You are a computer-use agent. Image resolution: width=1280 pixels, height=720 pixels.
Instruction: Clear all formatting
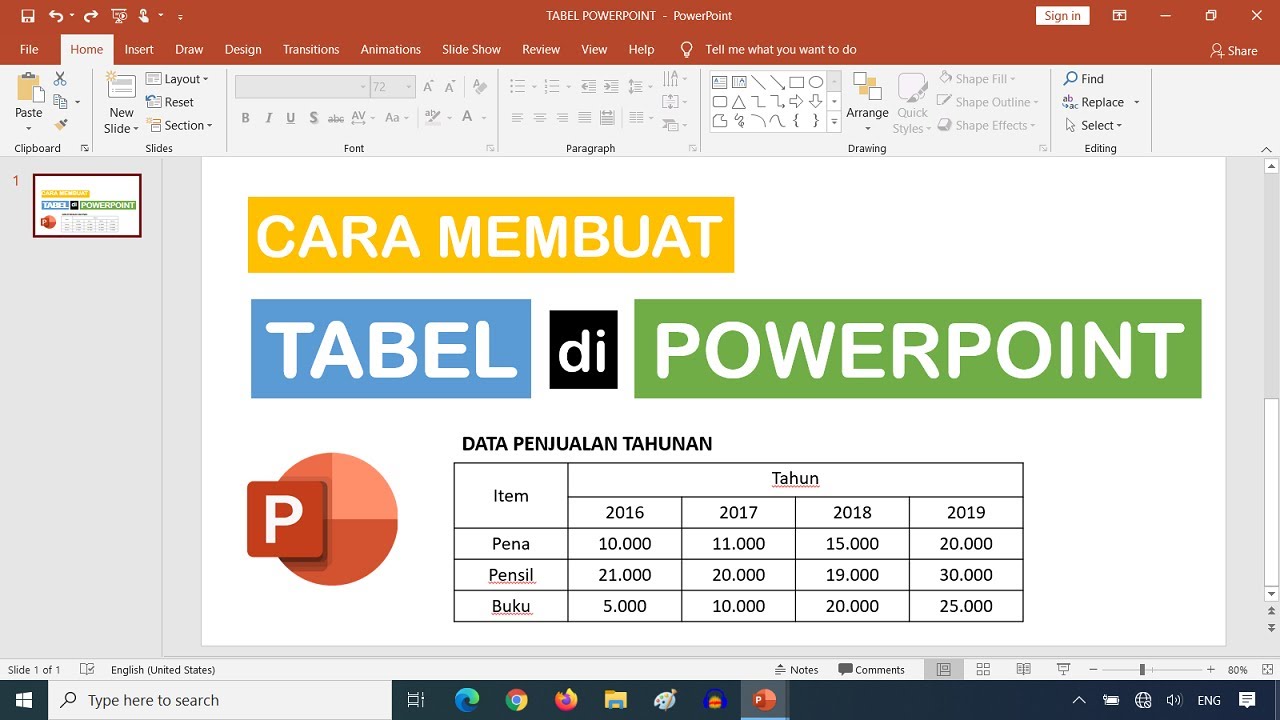click(480, 87)
